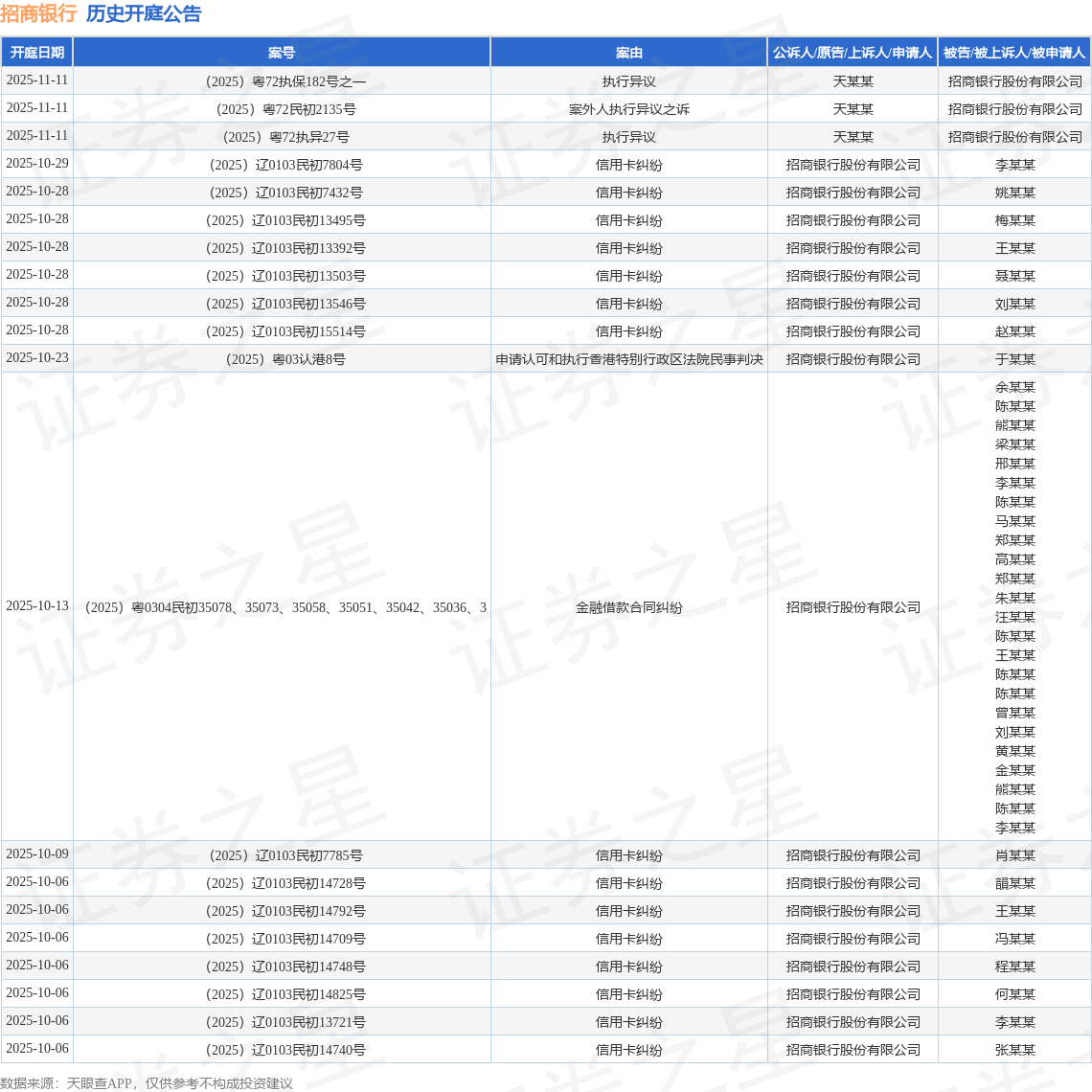This screenshot has width=1092, height=1092.
Task: Select case number (2025)辽0103民初13721号
Action: [285, 1022]
